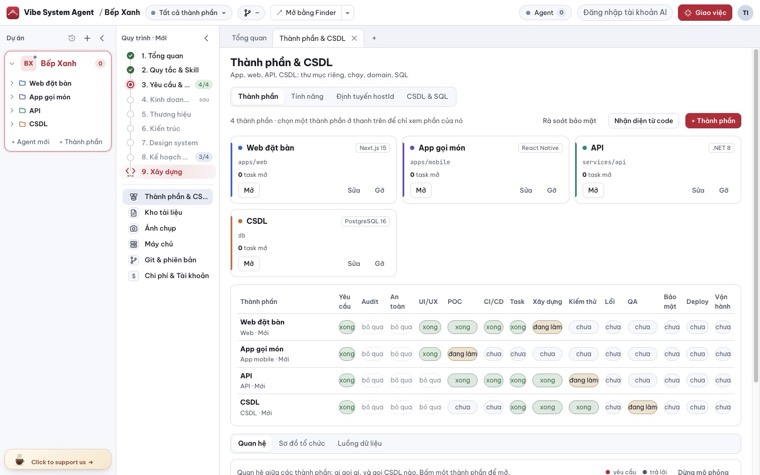Click Rà soát bảo mật link
The image size is (760, 475).
click(569, 121)
